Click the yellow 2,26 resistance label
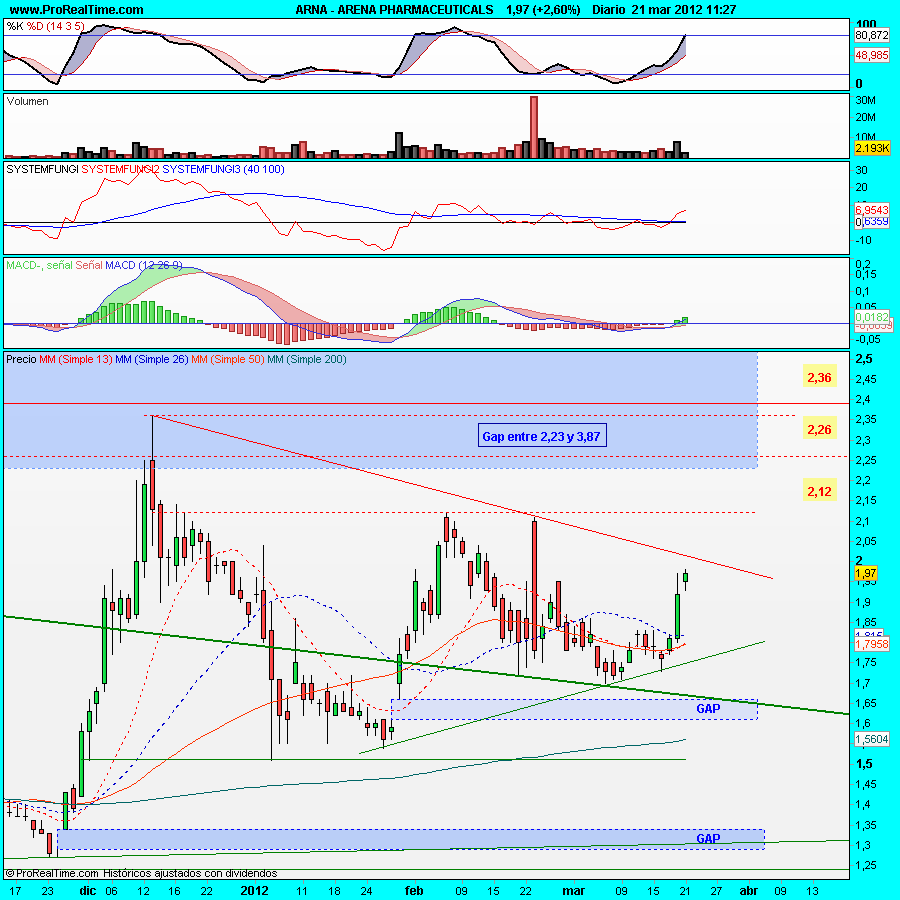 click(x=819, y=429)
